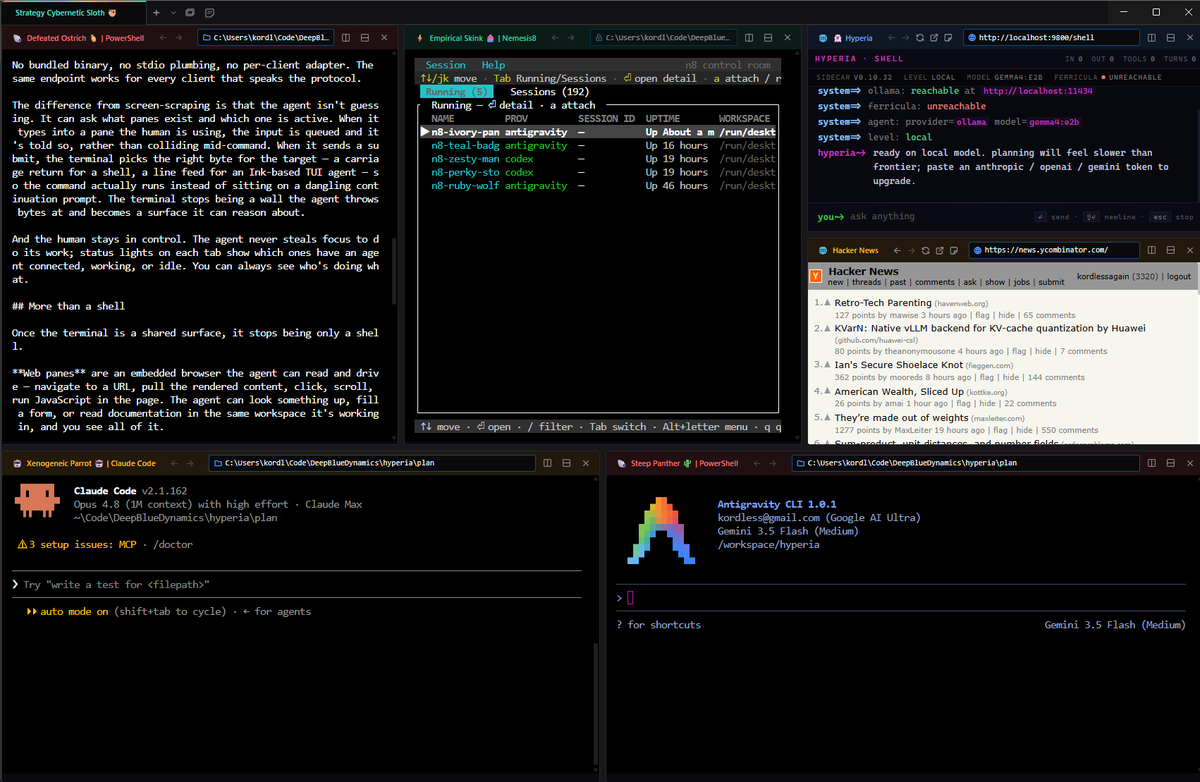Split the Hyperia pane vertically
The image size is (1200, 782).
coord(1150,38)
